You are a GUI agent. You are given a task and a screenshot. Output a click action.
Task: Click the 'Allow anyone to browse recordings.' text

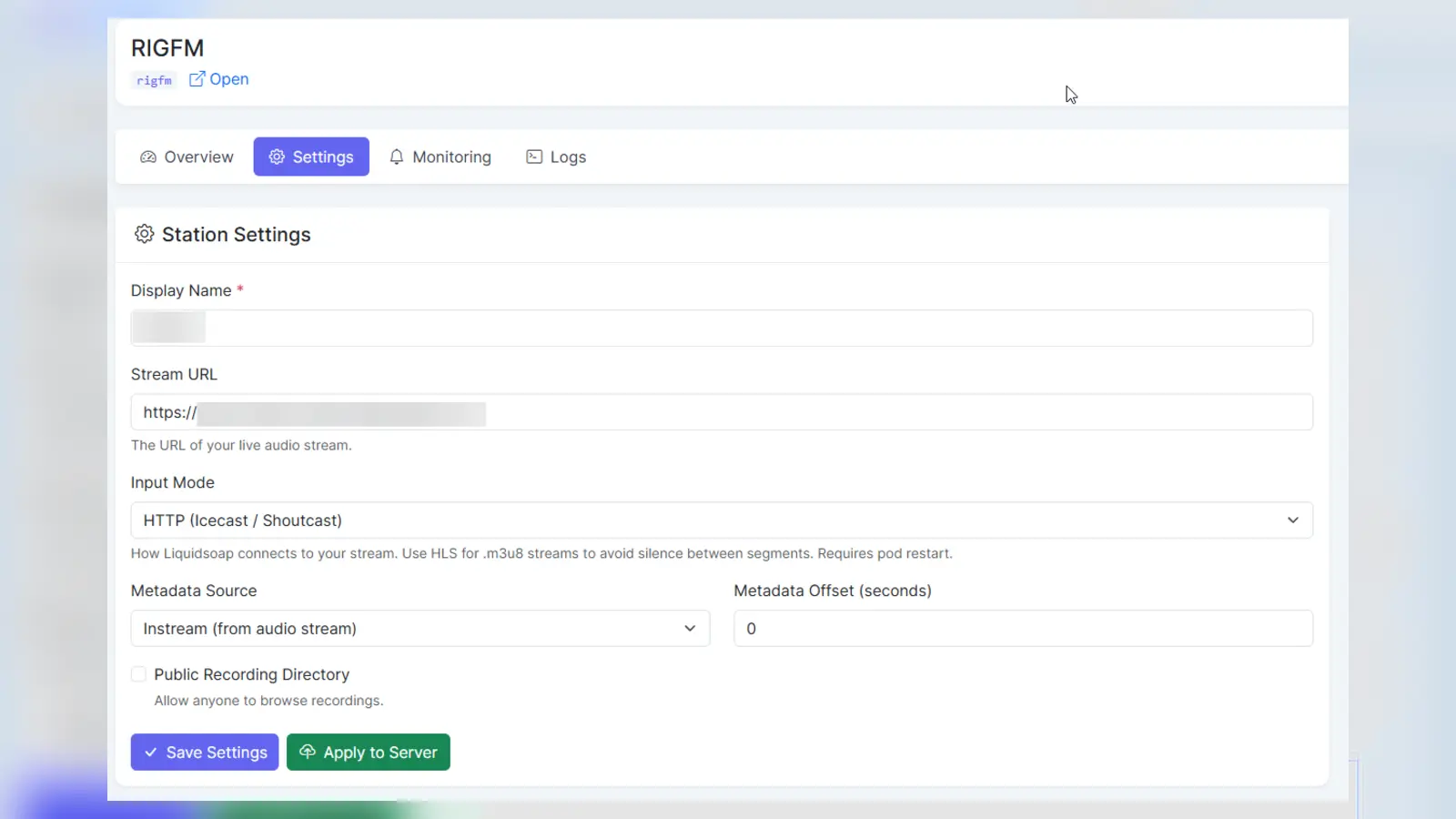268,701
